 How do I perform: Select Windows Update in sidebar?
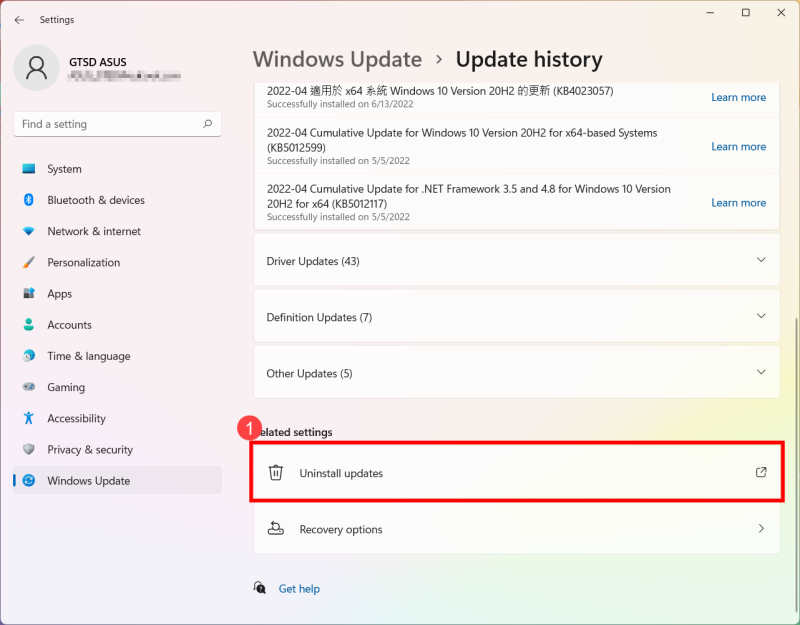coord(117,480)
